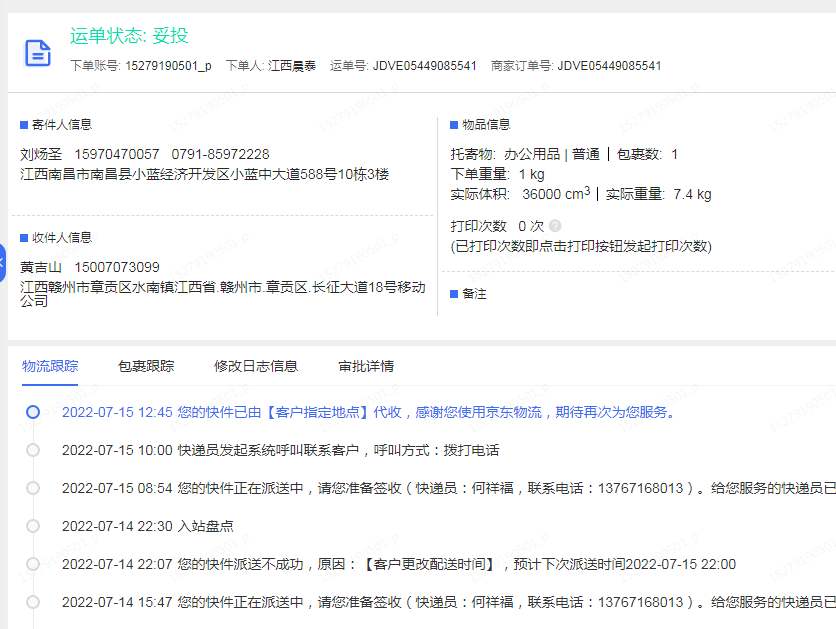The height and width of the screenshot is (629, 836).
Task: Click the 运单状态: 妥投 heading
Action: [129, 36]
